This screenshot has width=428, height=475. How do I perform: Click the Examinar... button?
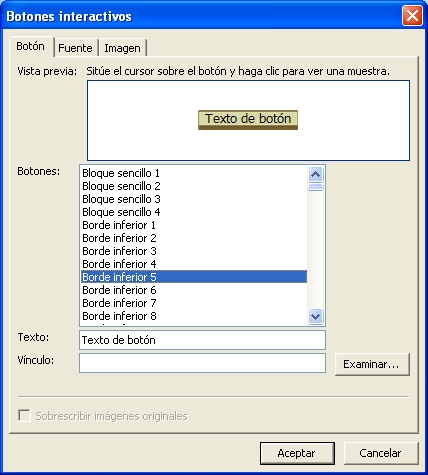(x=372, y=364)
